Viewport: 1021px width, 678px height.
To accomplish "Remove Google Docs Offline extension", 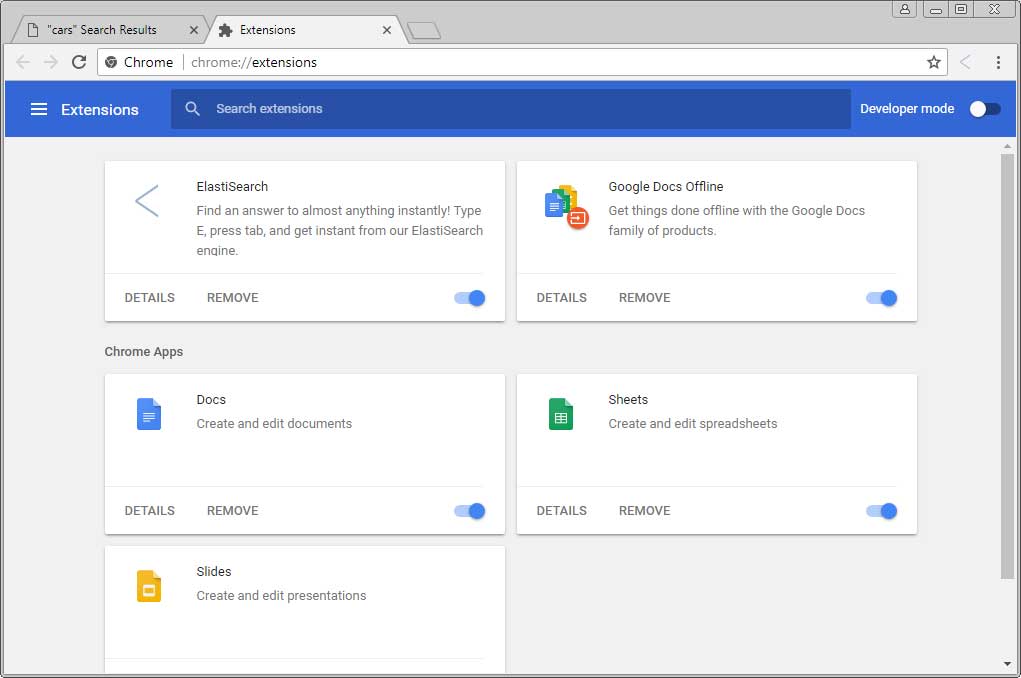I will tap(645, 298).
